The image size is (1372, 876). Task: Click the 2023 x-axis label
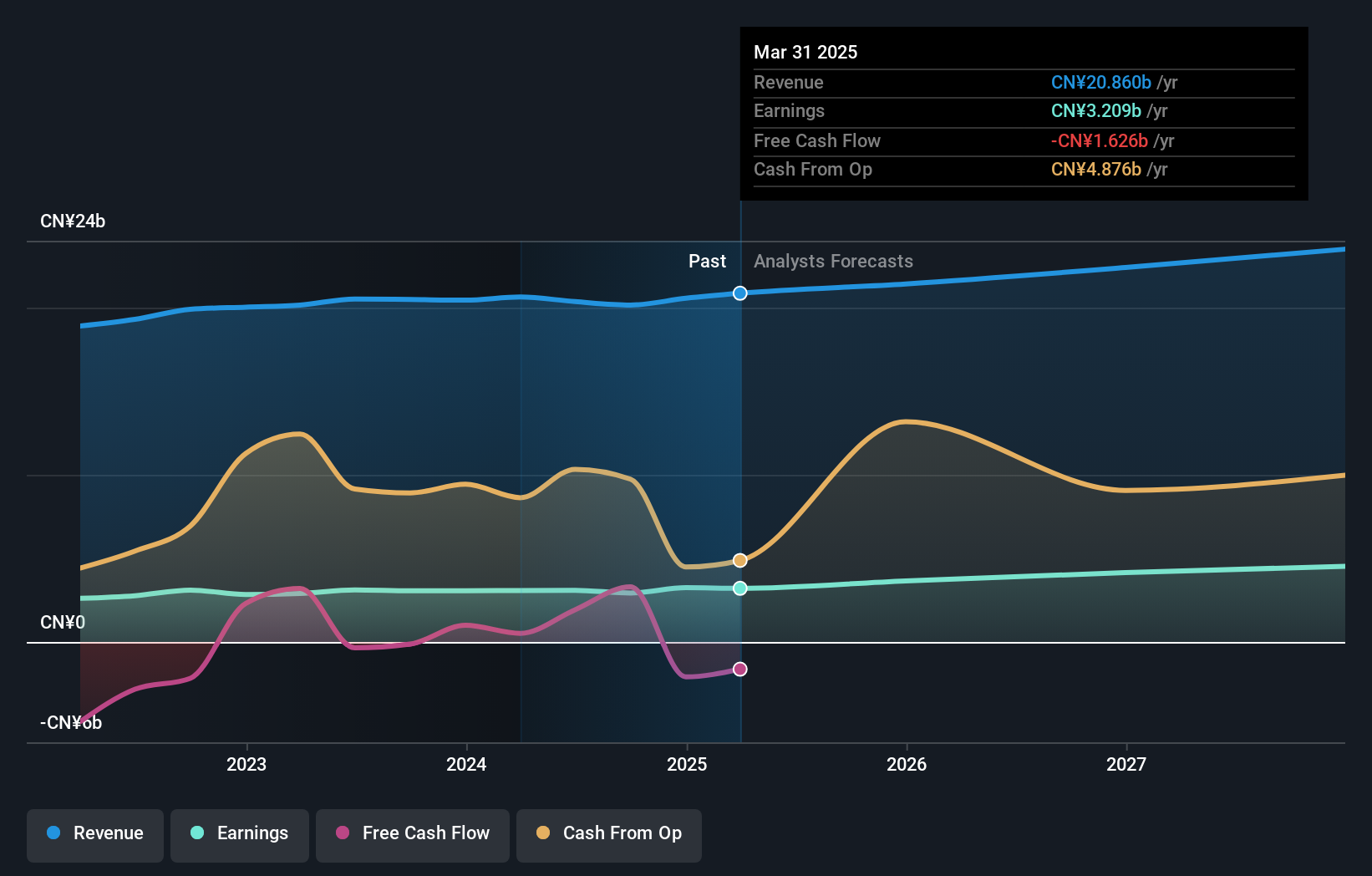pyautogui.click(x=246, y=764)
